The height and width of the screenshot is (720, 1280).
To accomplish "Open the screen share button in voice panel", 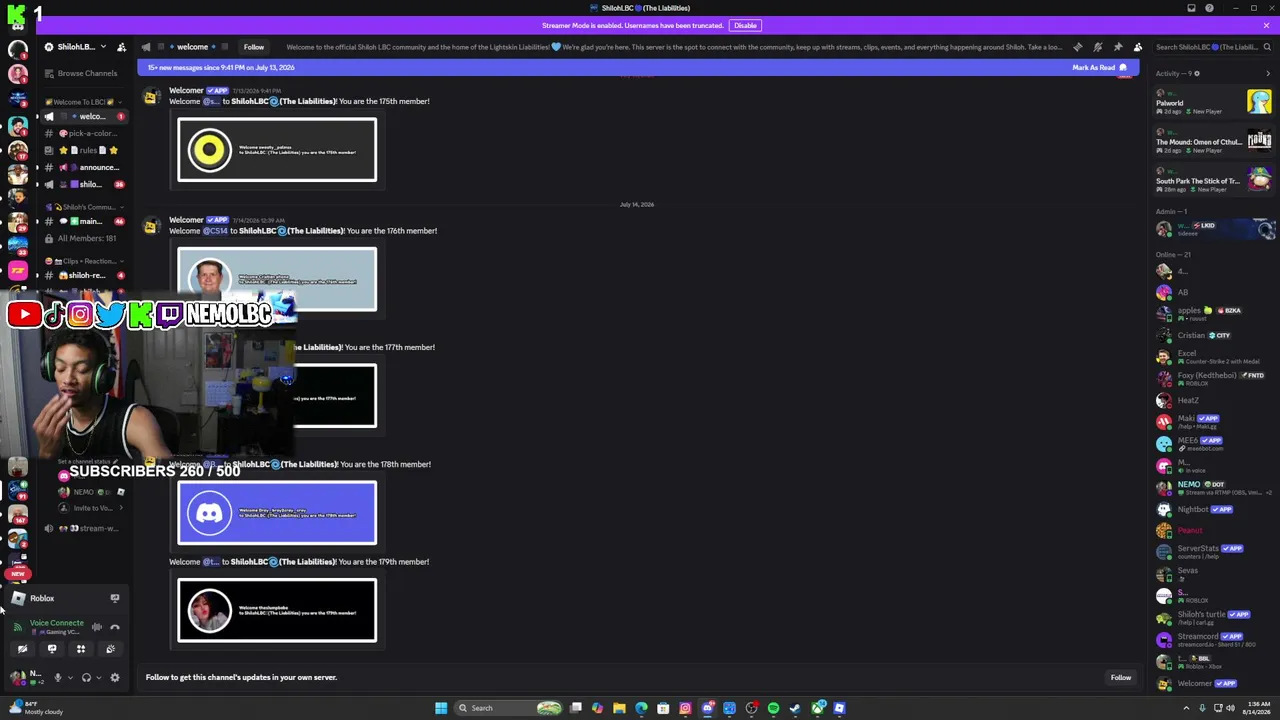I will coord(52,649).
